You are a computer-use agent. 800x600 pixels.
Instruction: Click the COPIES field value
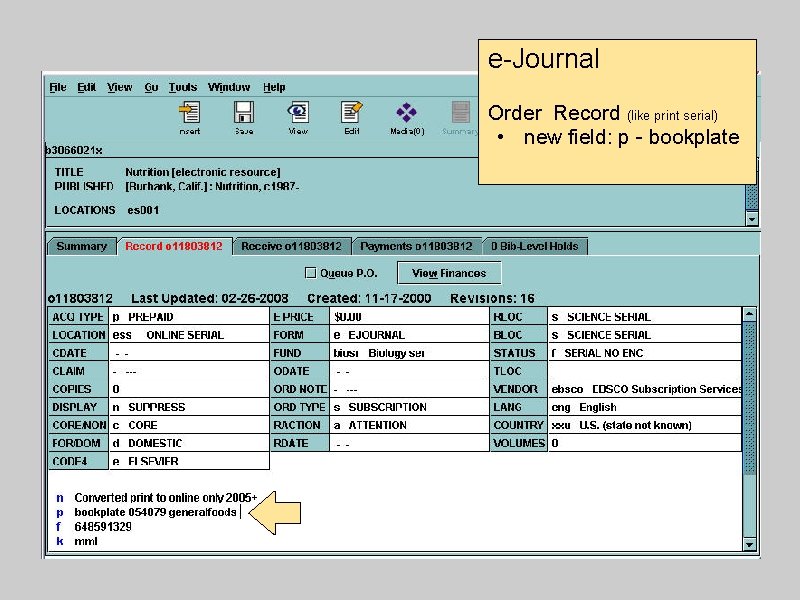tap(189, 389)
